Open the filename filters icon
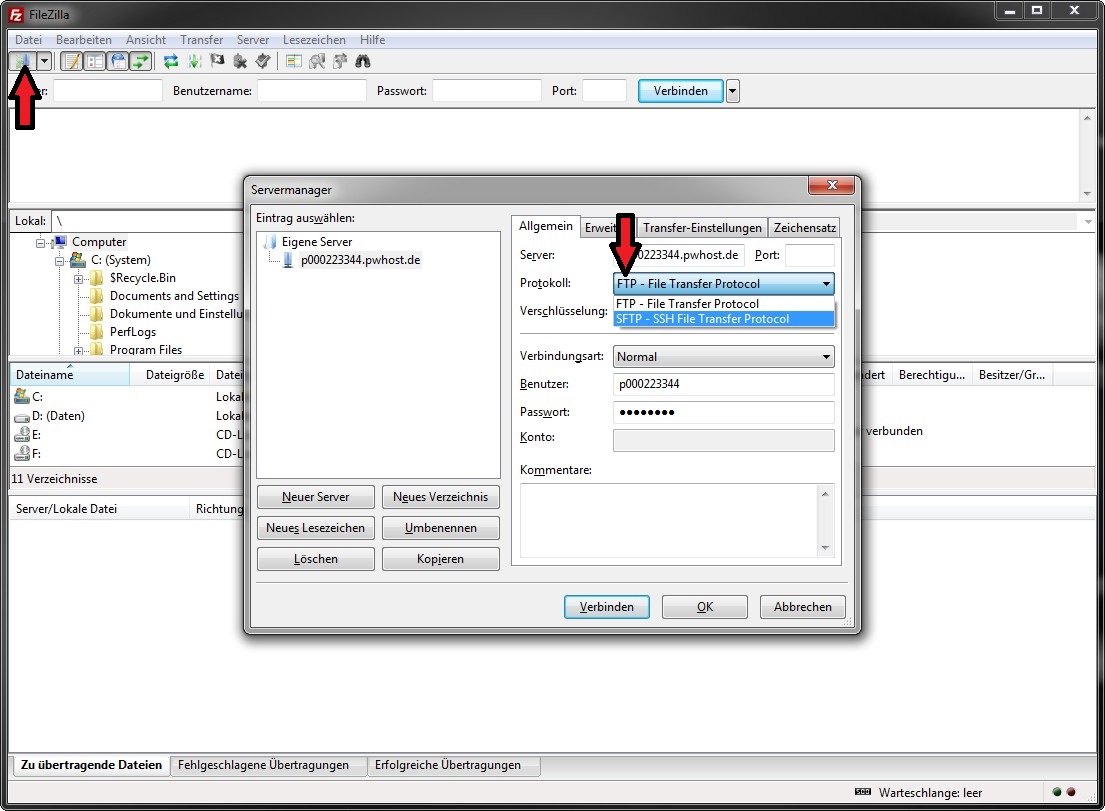Screen dimensions: 1105x811 point(294,61)
